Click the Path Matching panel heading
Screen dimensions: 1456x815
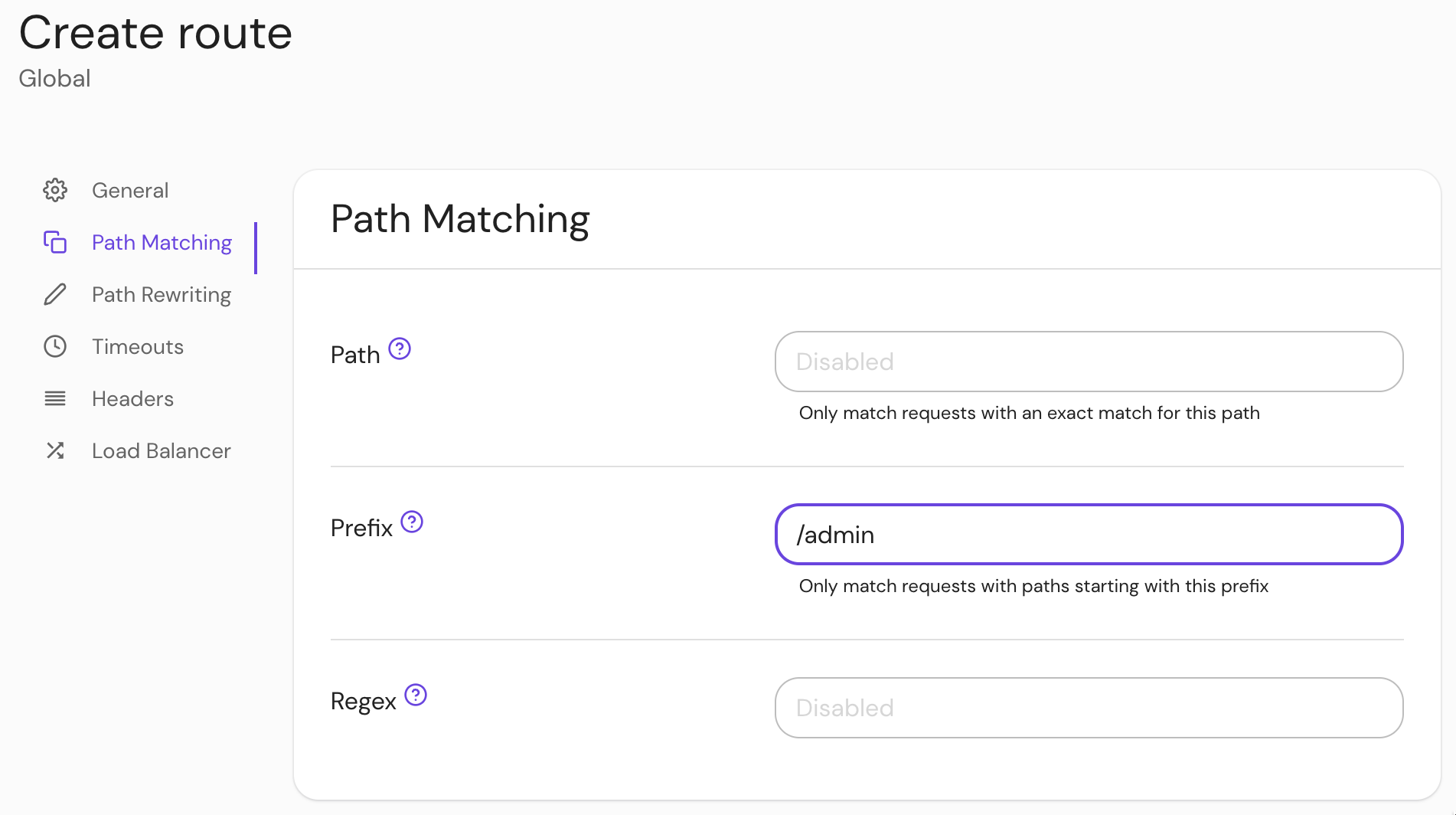(459, 219)
